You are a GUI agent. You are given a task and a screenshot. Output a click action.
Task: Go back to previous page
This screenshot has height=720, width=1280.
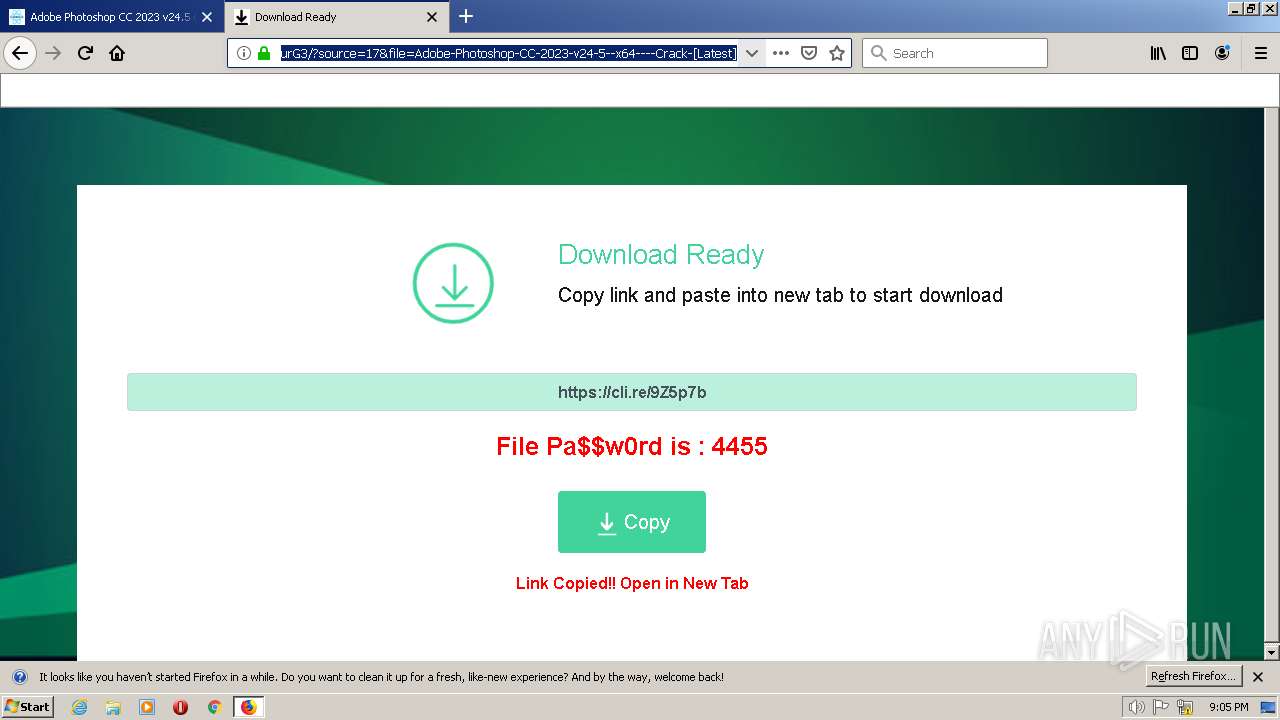20,53
